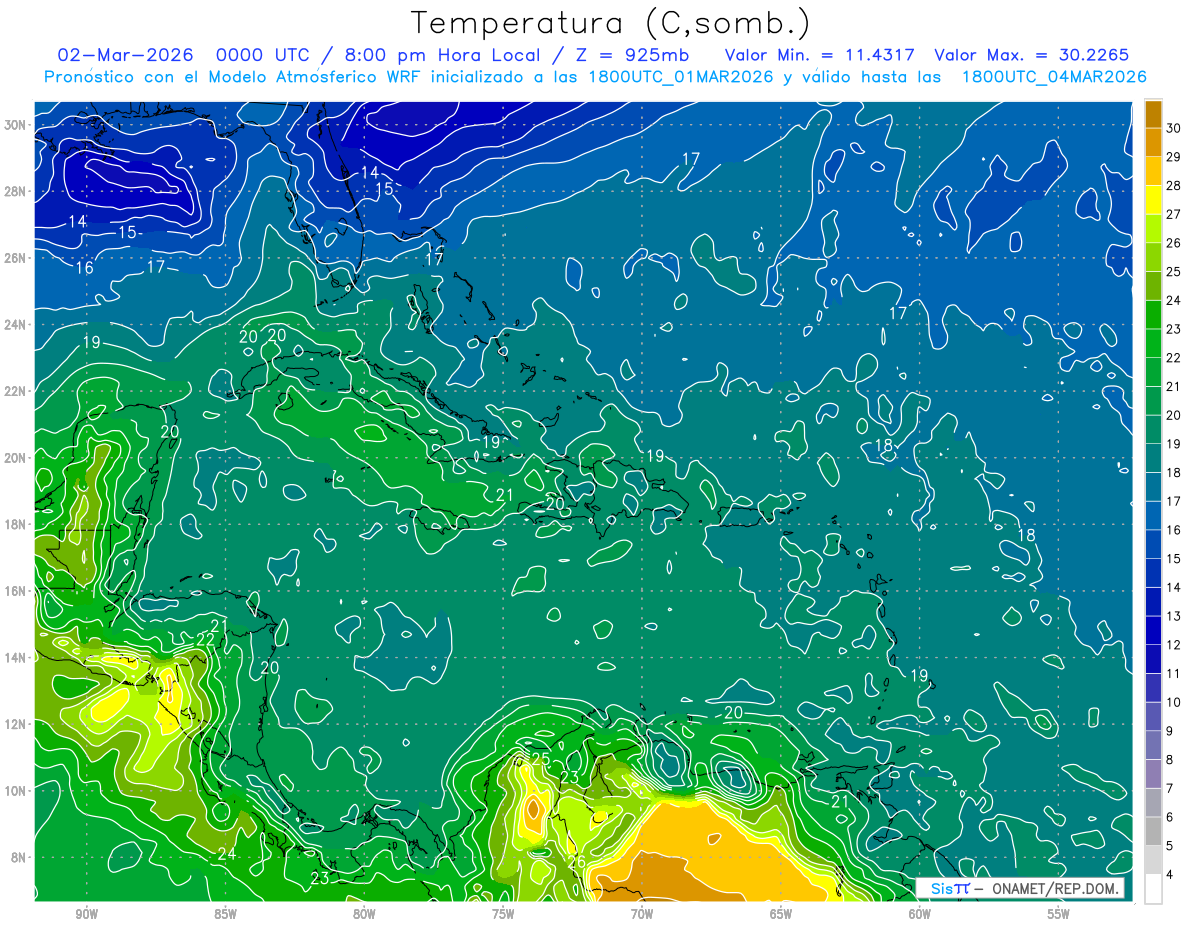1200x927 pixels.
Task: Click the '22N' latitude axis label
Action: 16,391
